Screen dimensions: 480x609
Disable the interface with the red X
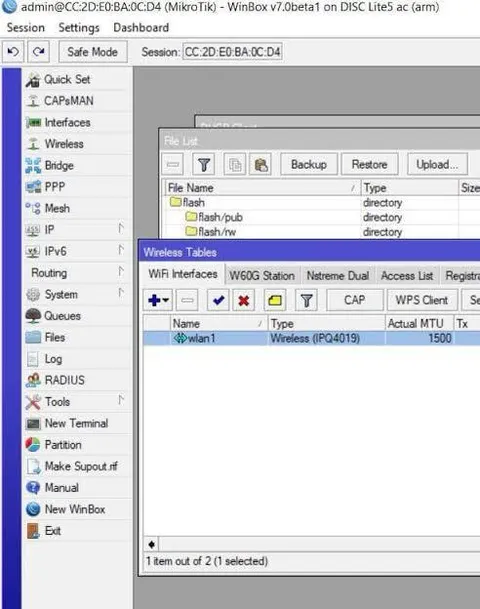pos(244,300)
